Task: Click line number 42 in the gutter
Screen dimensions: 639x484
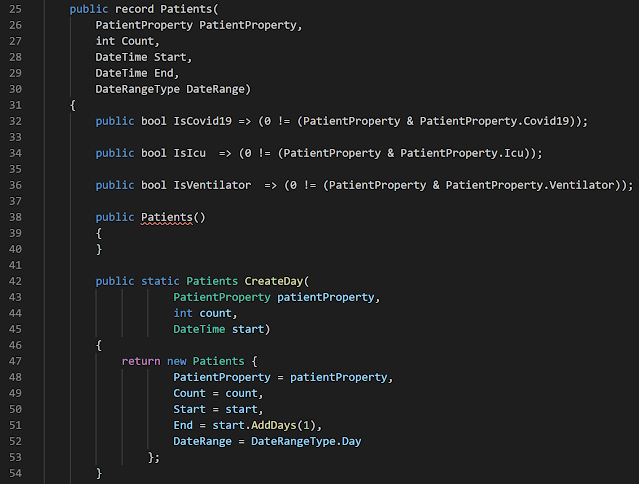Action: coord(15,281)
